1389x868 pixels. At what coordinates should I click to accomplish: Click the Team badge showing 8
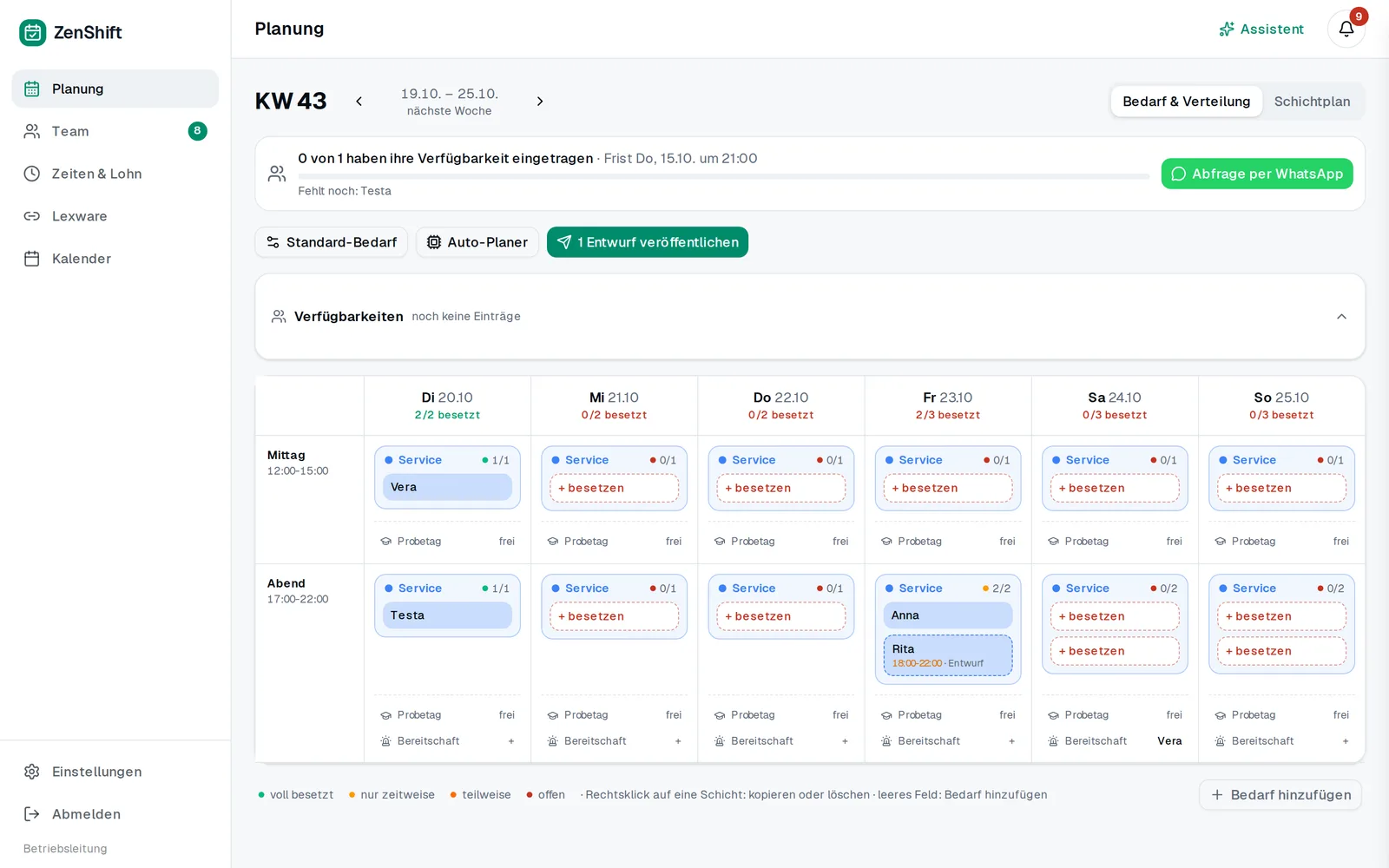coord(197,131)
